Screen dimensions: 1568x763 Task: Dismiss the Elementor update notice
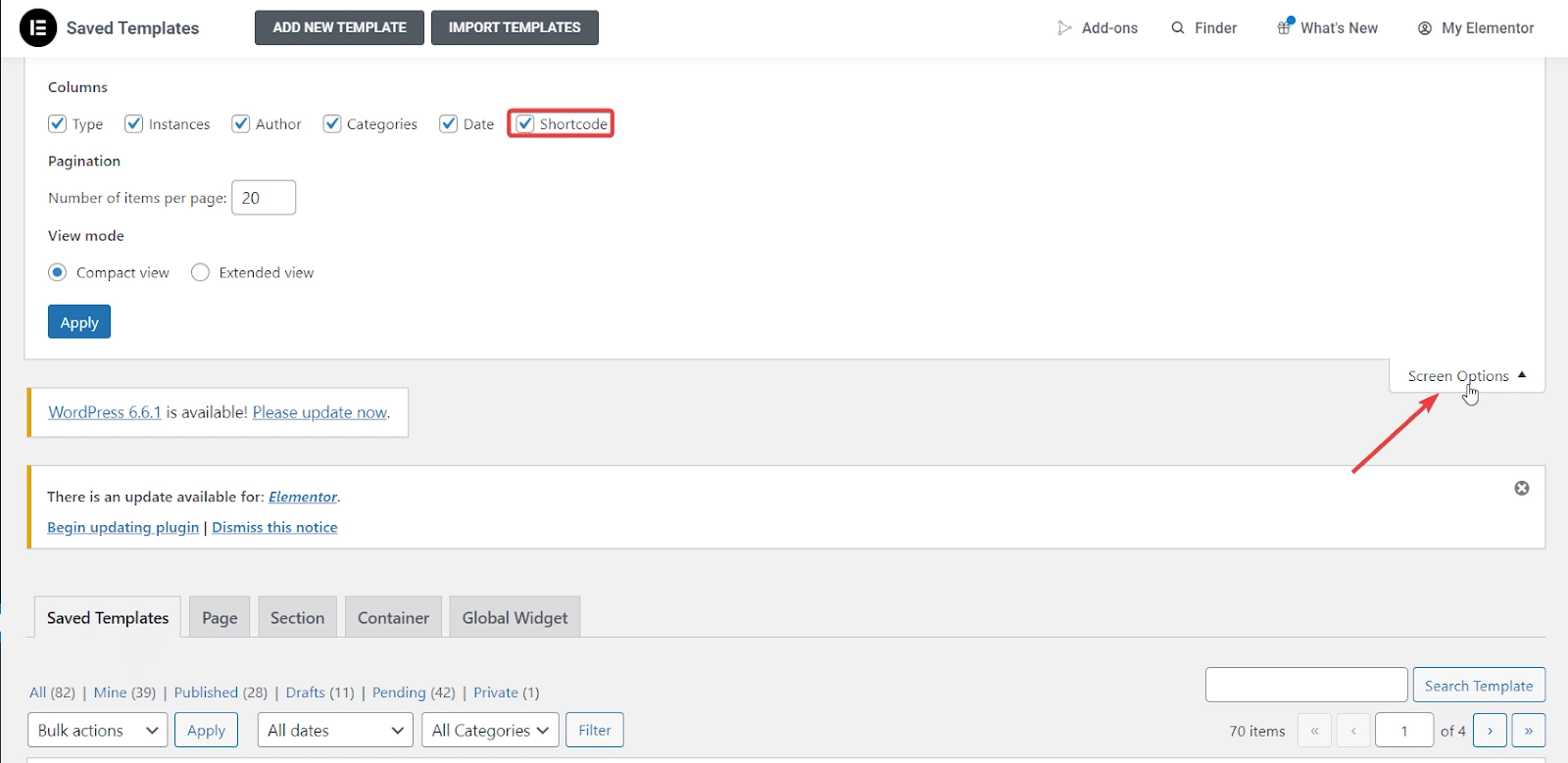(1522, 488)
